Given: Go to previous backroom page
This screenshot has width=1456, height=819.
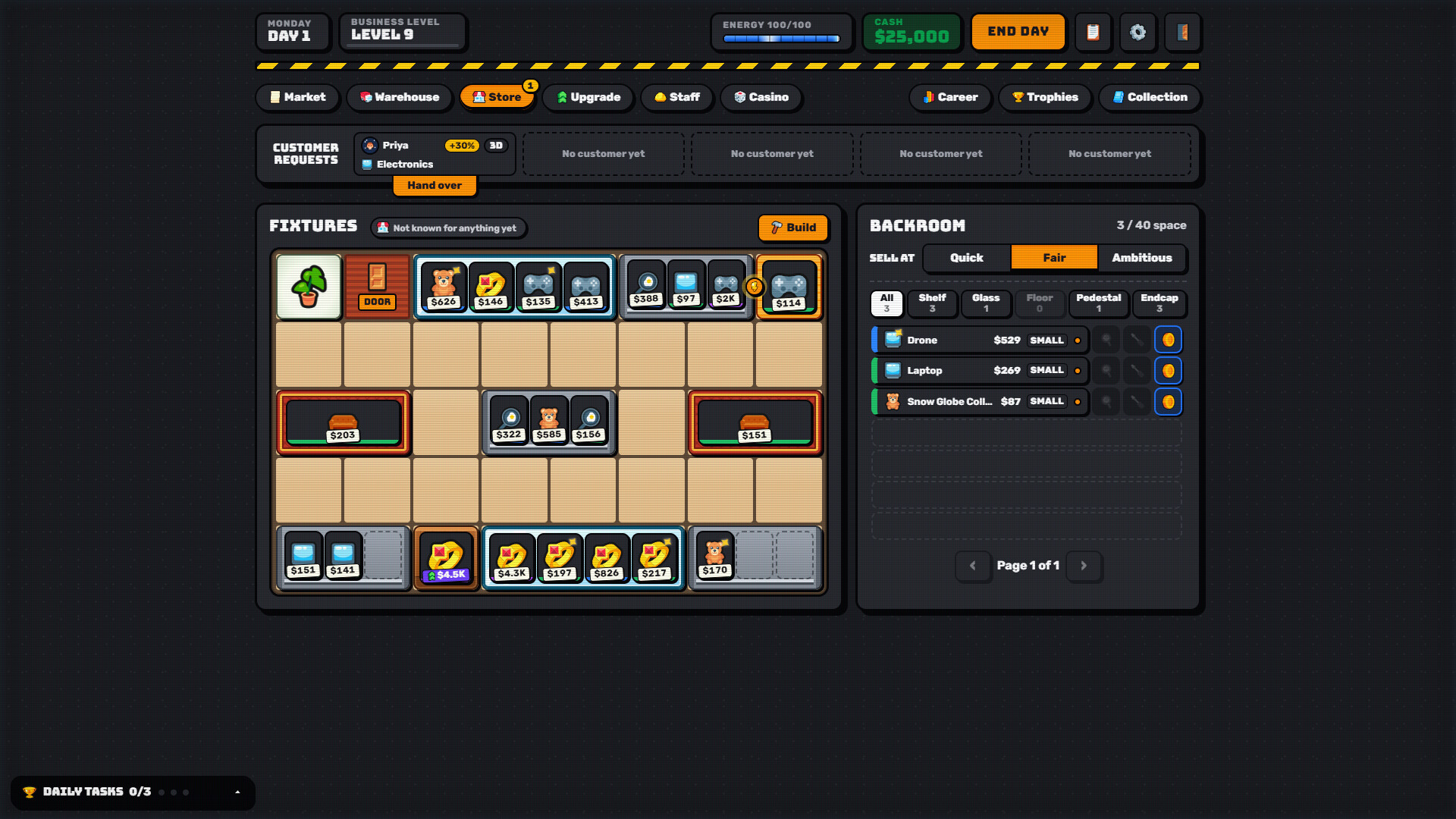Looking at the screenshot, I should (x=972, y=566).
